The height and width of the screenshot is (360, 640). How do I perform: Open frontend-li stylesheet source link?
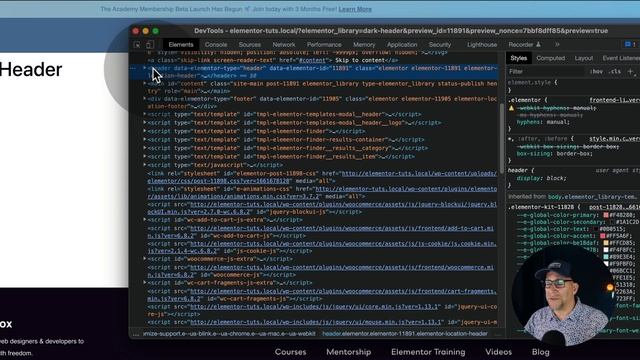click(x=614, y=100)
